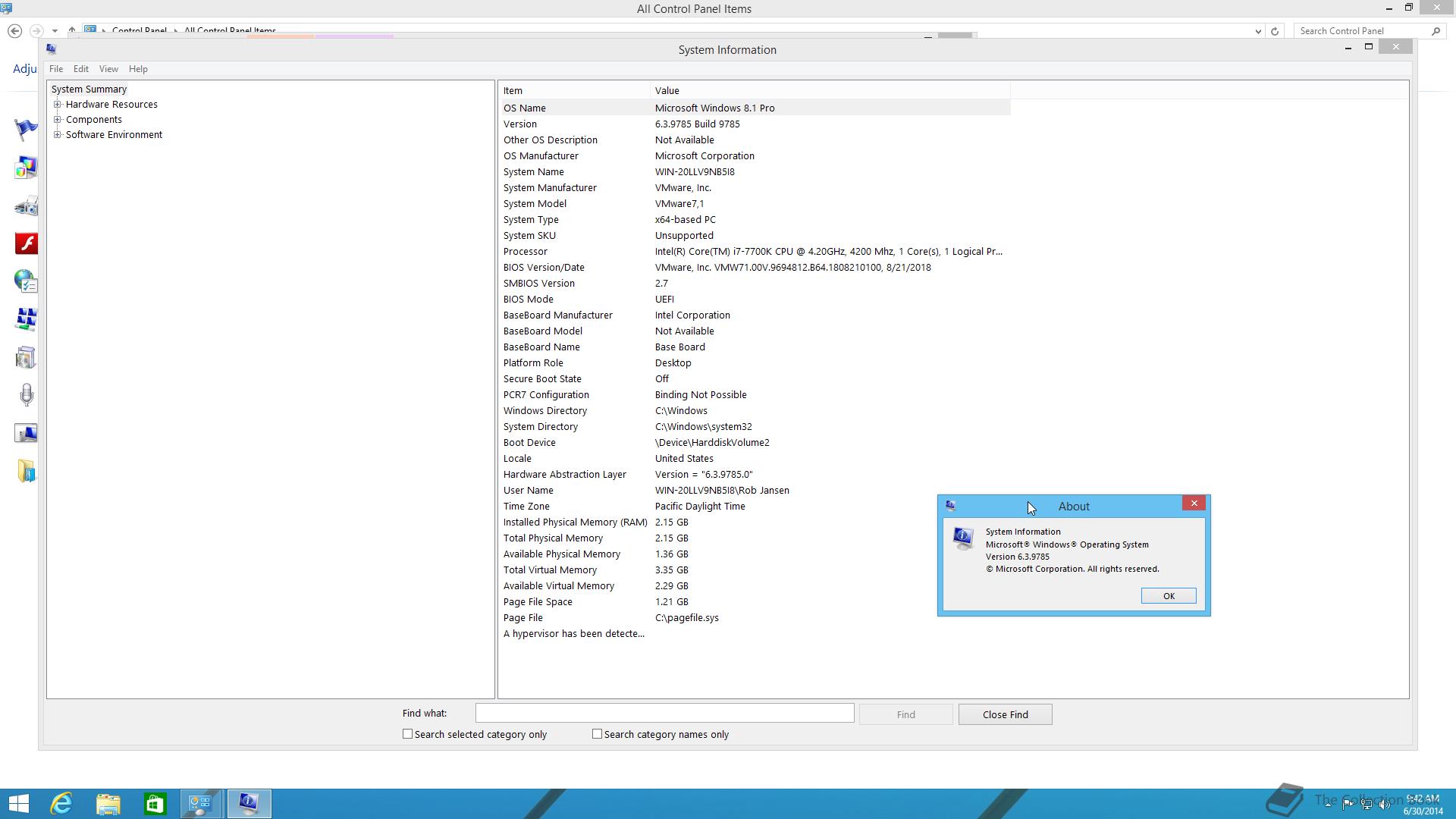Expand the Software Environment node
Viewport: 1456px width, 819px height.
pyautogui.click(x=57, y=135)
